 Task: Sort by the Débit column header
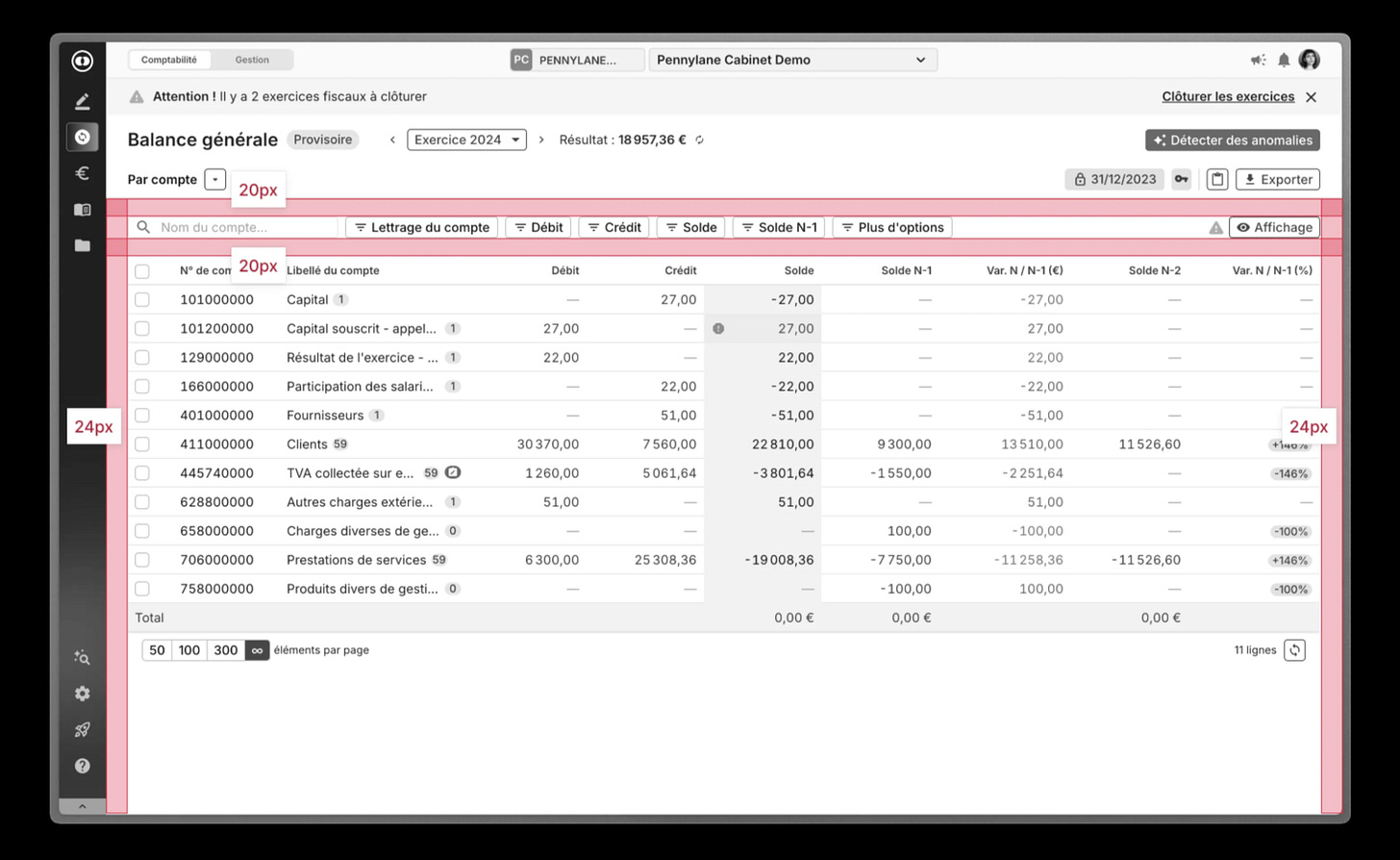(x=565, y=270)
